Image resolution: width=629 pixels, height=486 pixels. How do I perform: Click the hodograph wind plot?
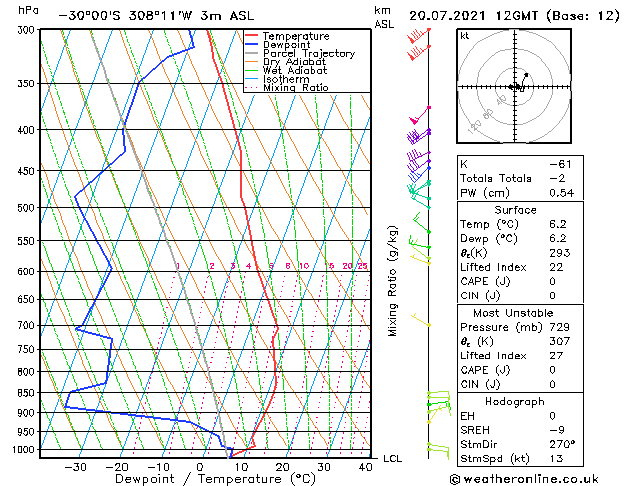(x=514, y=86)
